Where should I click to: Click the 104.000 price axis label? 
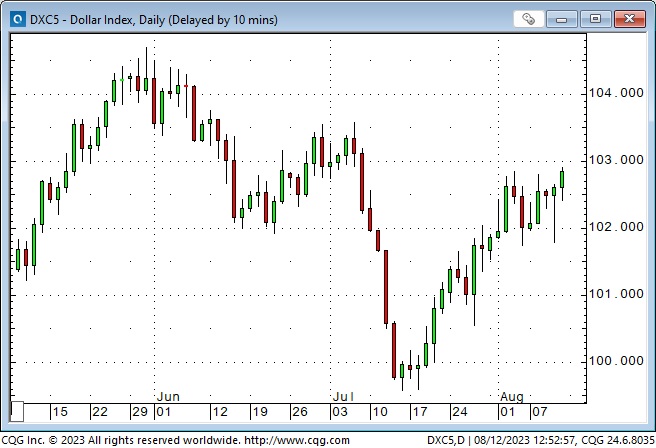[617, 93]
